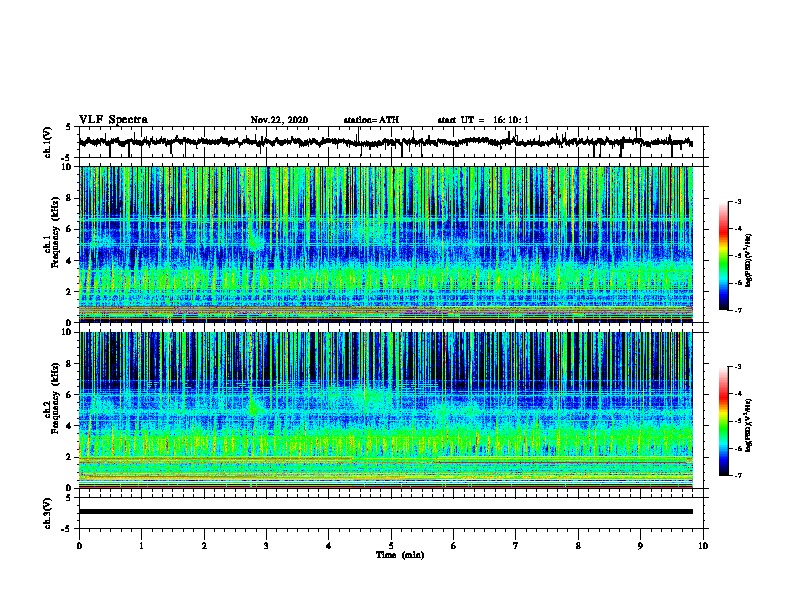
Task: Click the time axis tick label "4"
Action: (x=329, y=546)
